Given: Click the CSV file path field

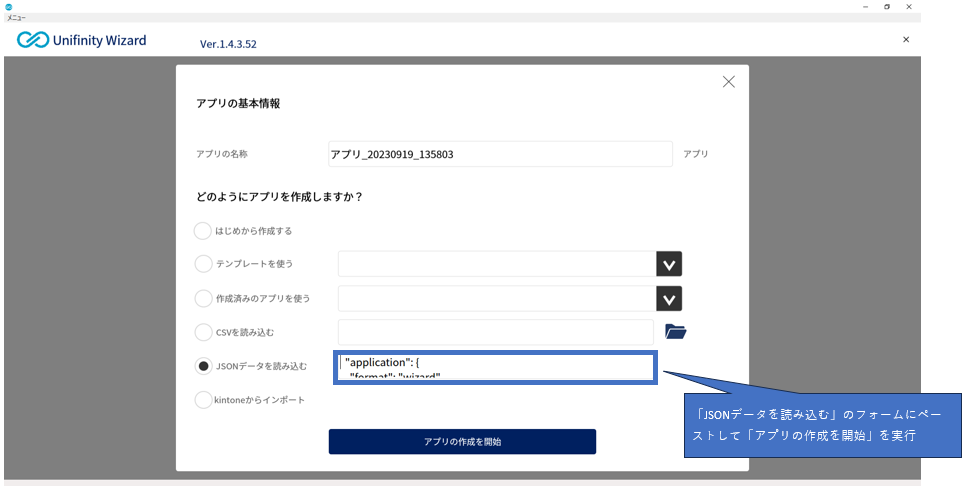Looking at the screenshot, I should click(x=496, y=332).
